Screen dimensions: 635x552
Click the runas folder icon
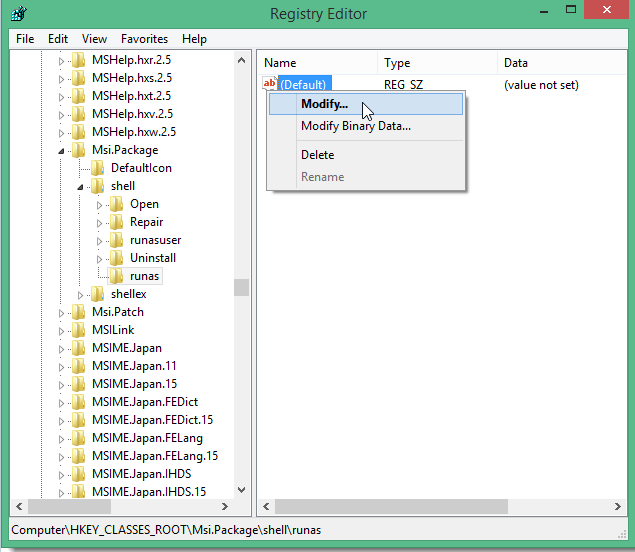click(x=116, y=276)
